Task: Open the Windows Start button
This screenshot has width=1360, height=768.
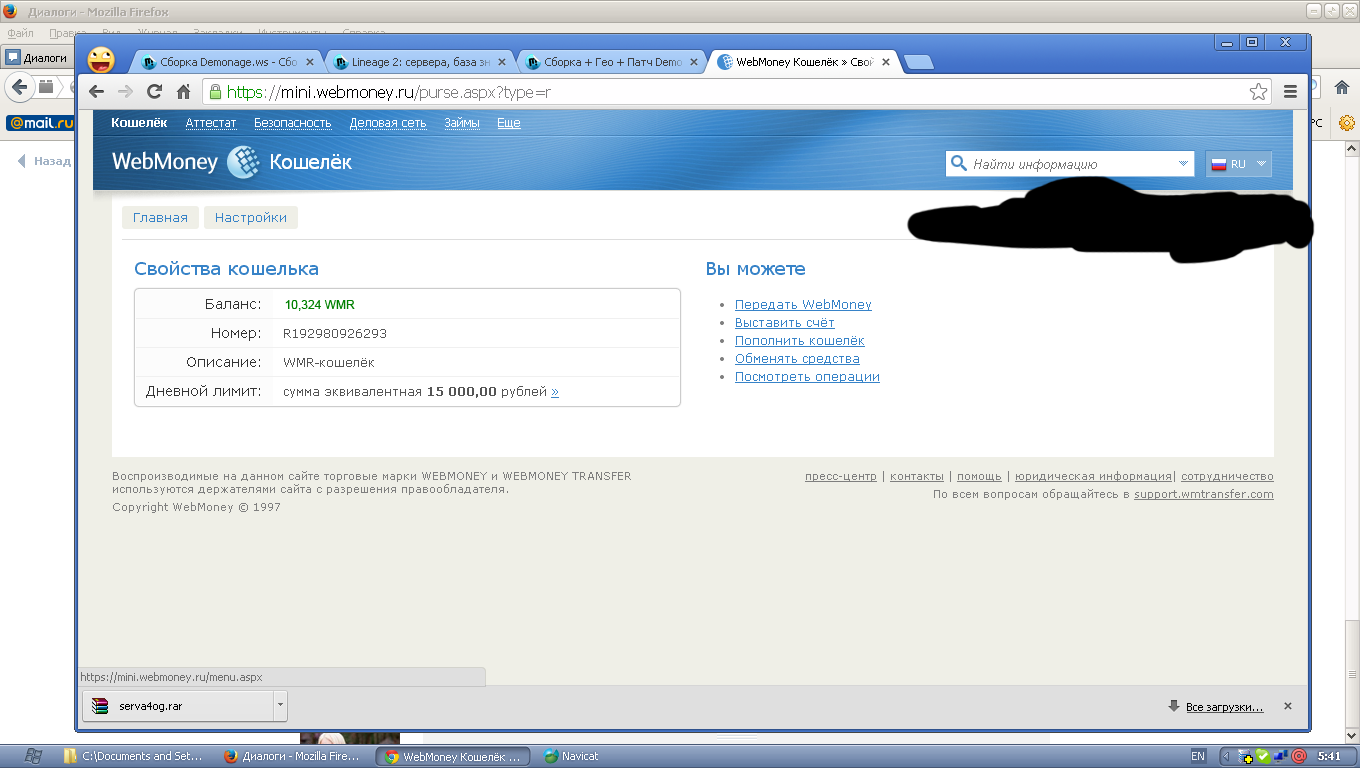Action: tap(32, 756)
